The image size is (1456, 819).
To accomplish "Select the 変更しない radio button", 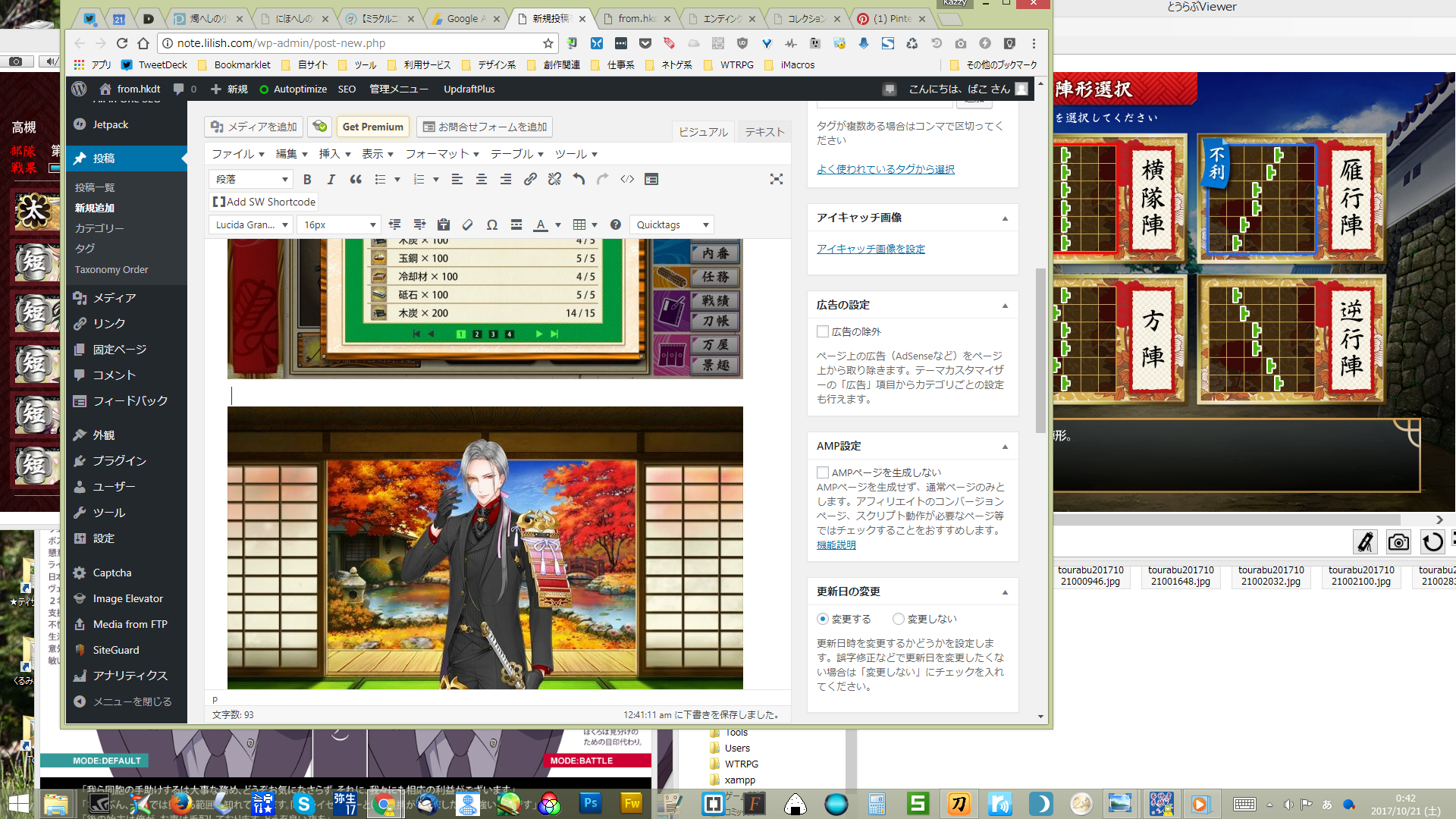I will 898,619.
